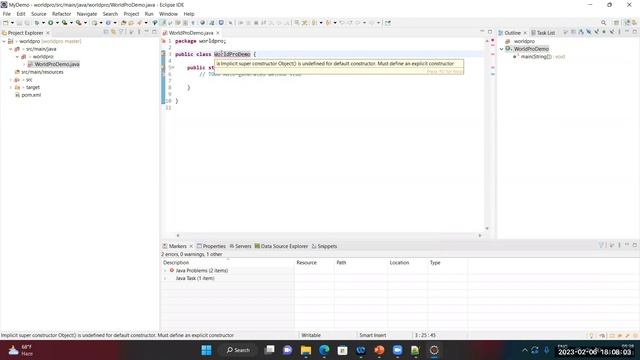This screenshot has width=640, height=360.
Task: Click the New file toolbar icon
Action: (x=6, y=23)
